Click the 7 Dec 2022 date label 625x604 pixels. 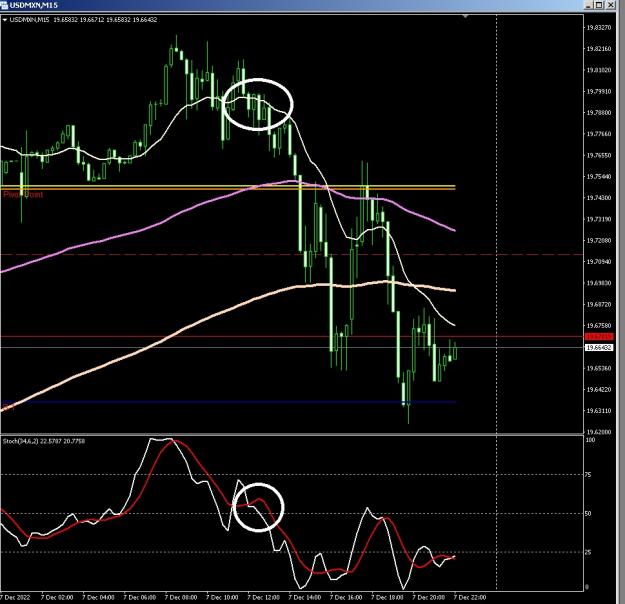tap(14, 597)
